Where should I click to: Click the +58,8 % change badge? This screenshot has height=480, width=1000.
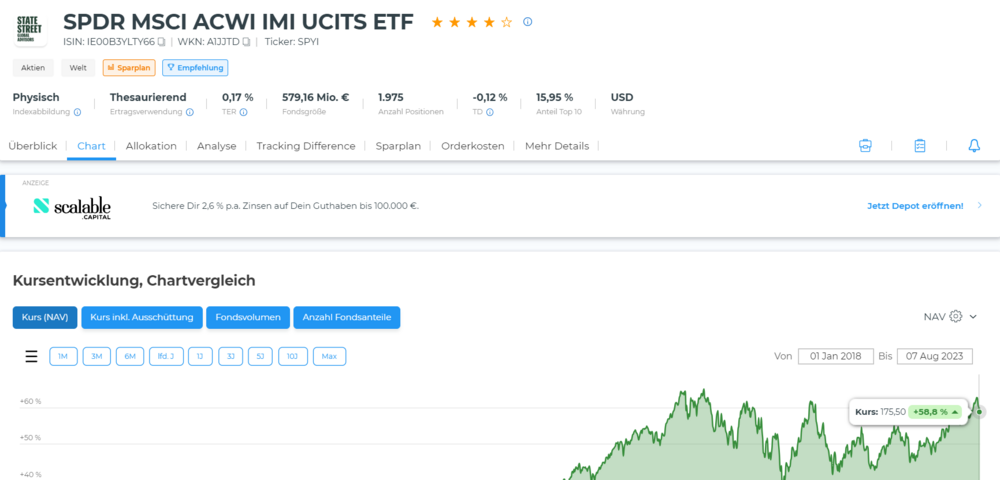click(935, 412)
